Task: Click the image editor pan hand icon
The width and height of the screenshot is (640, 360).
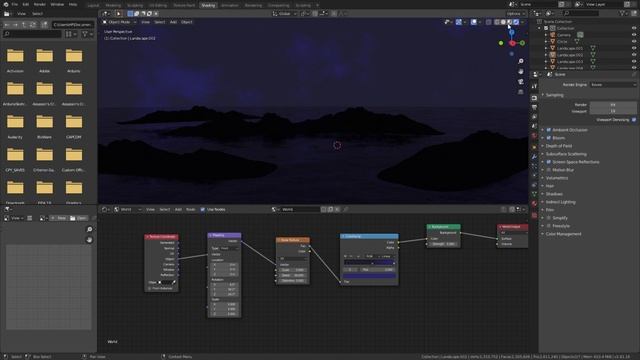Action: tap(89, 240)
